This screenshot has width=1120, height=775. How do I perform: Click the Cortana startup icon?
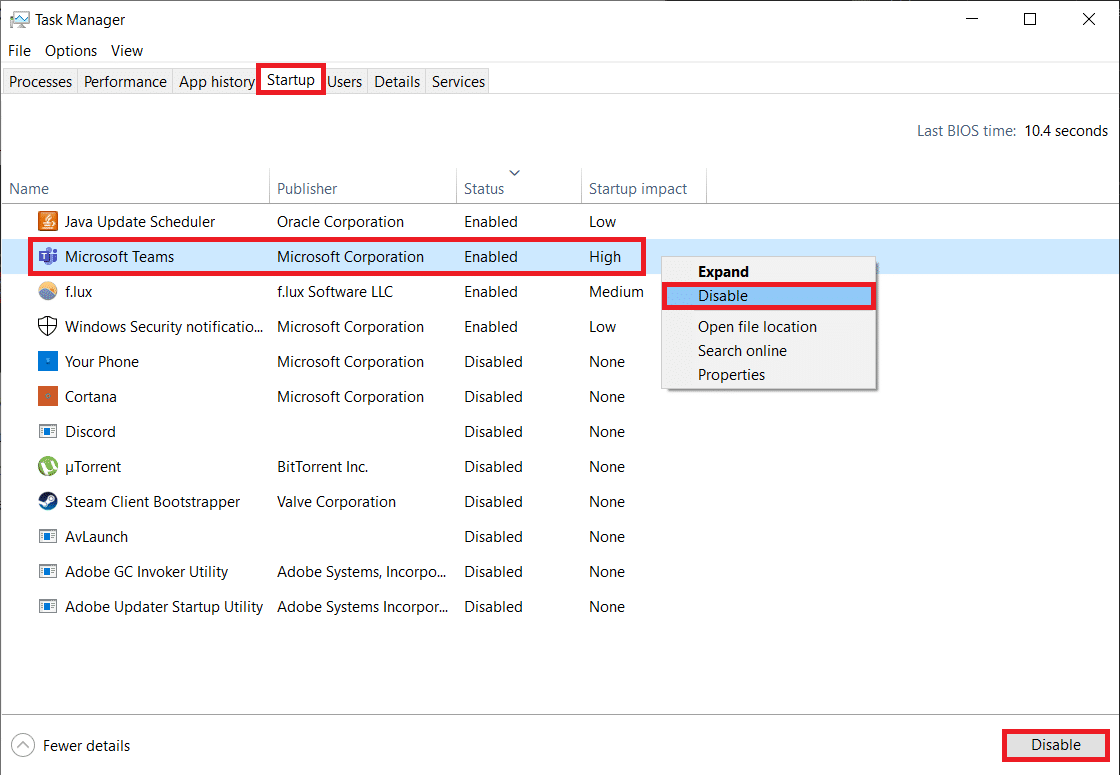pos(48,397)
